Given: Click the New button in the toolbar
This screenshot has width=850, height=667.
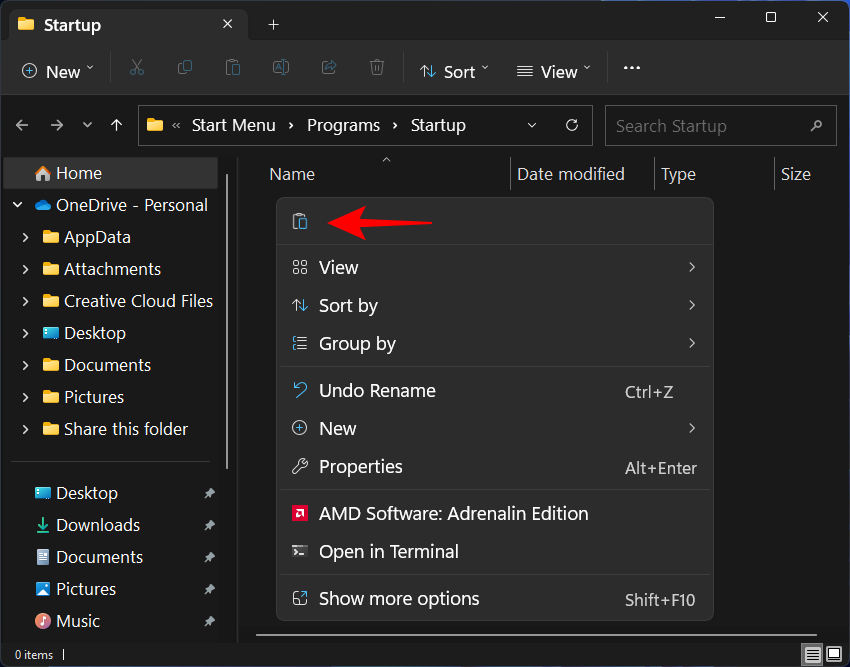Looking at the screenshot, I should pyautogui.click(x=57, y=71).
